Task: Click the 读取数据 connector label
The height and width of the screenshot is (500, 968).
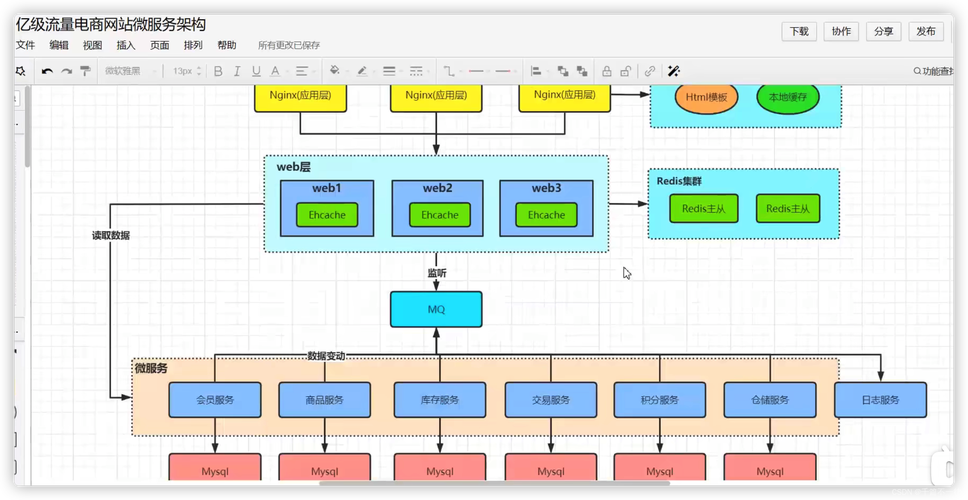Action: (111, 235)
